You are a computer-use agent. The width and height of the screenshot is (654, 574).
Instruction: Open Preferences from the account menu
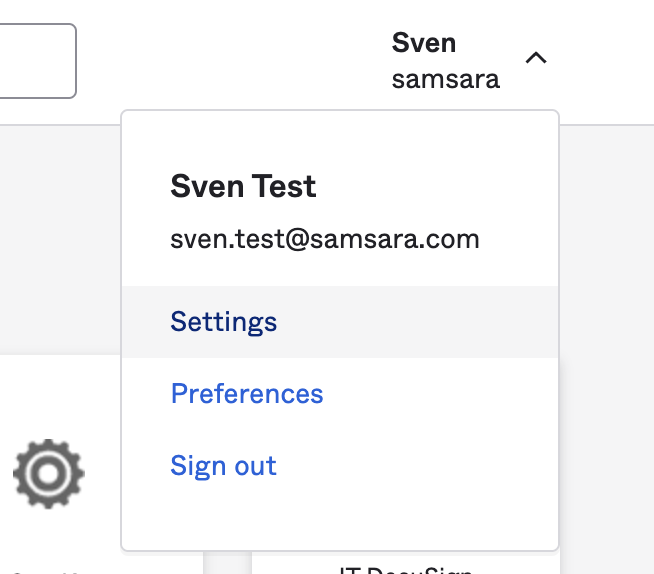(x=247, y=393)
